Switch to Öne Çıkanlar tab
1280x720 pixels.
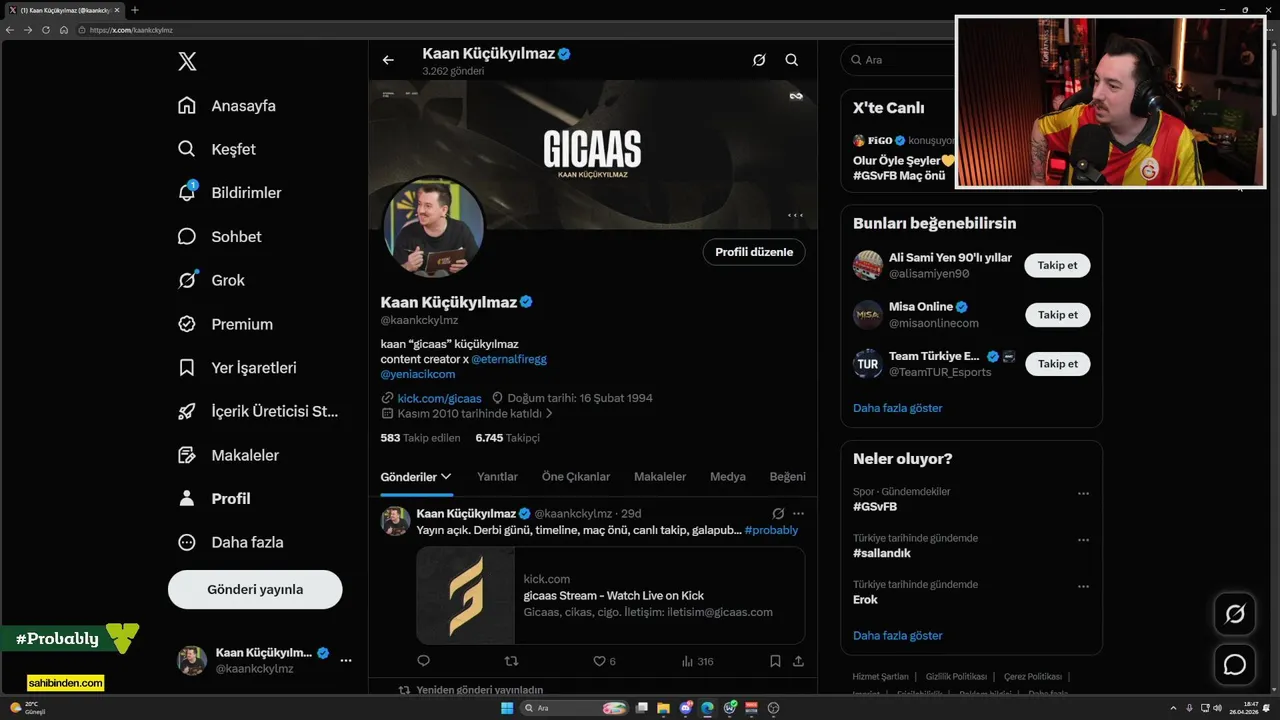[x=576, y=477]
